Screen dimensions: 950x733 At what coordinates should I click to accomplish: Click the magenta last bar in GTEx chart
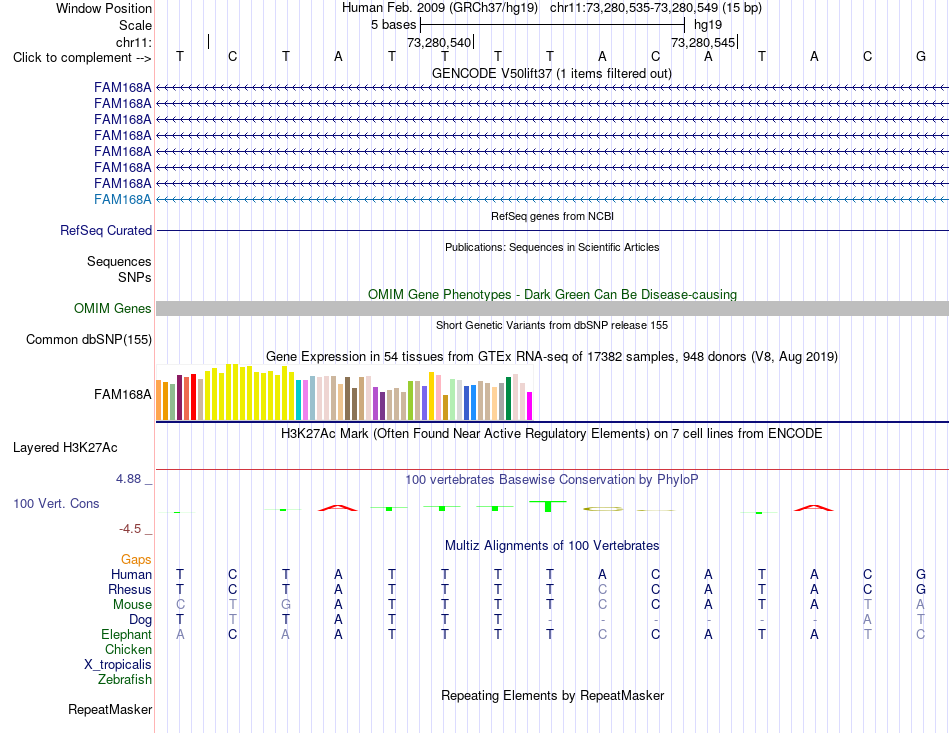click(529, 406)
